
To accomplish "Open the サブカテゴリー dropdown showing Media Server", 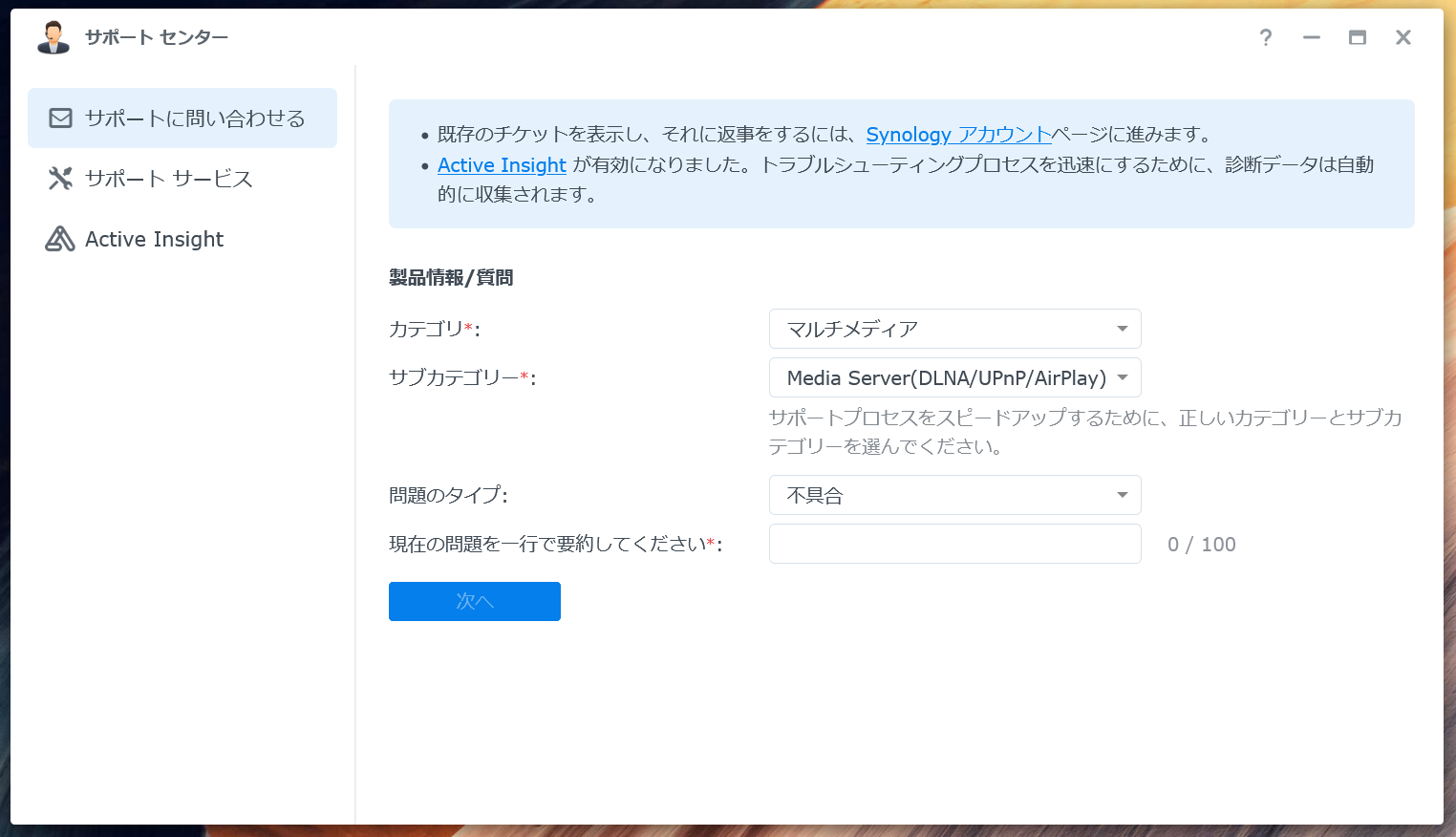I will click(x=954, y=377).
